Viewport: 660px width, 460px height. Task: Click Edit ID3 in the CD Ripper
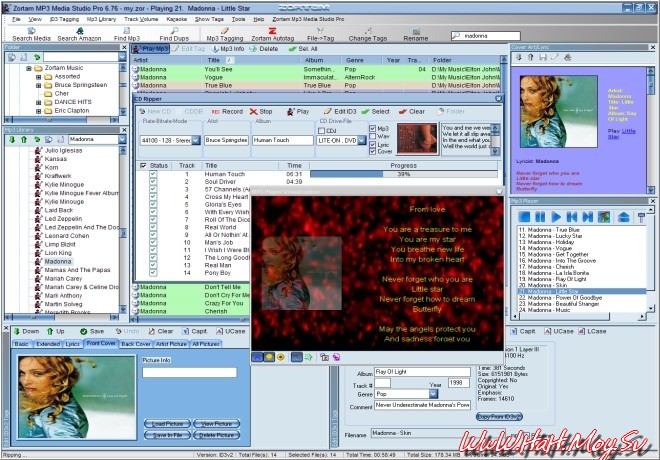pos(340,112)
